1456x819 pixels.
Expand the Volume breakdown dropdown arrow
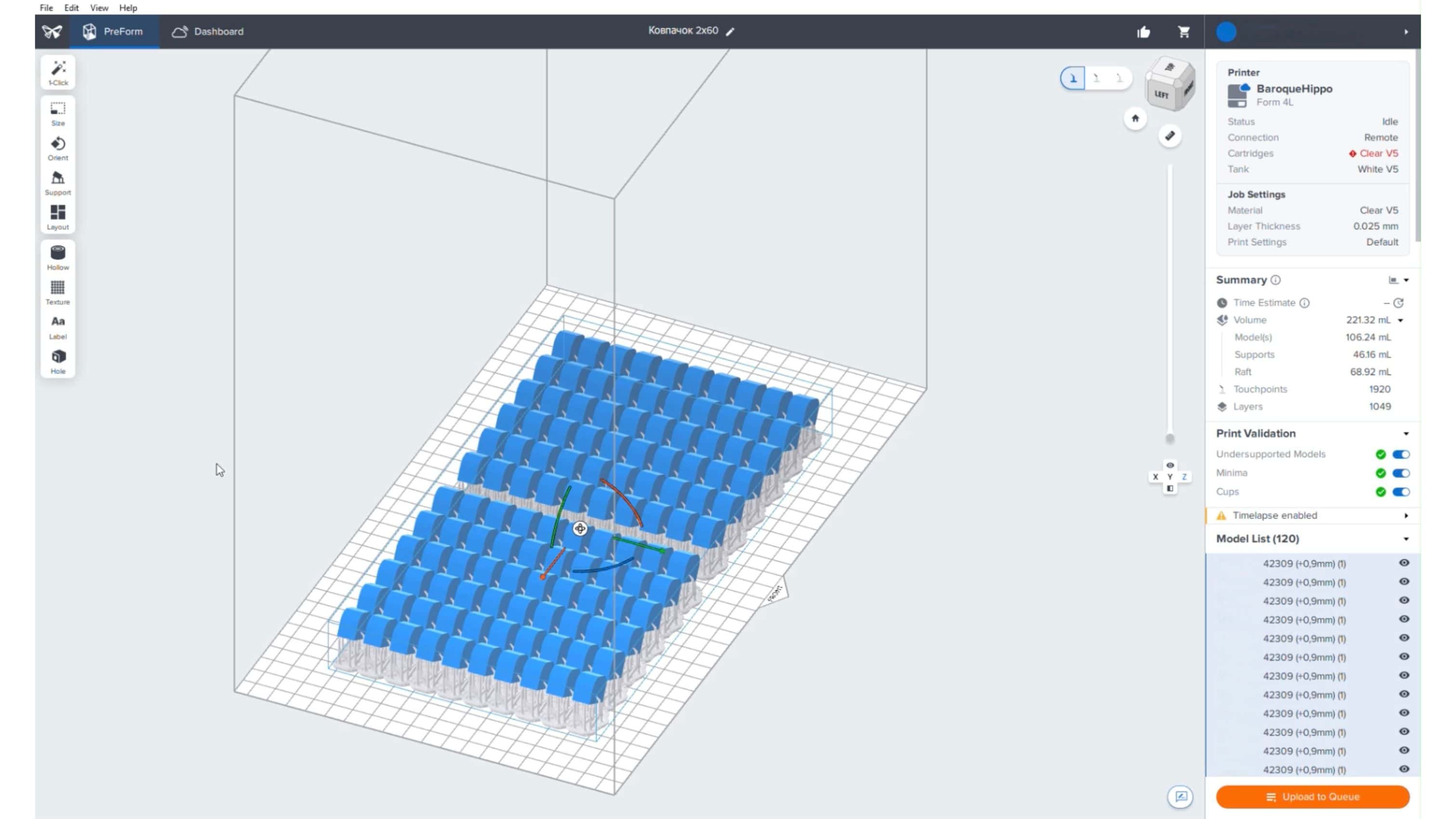[x=1401, y=320]
